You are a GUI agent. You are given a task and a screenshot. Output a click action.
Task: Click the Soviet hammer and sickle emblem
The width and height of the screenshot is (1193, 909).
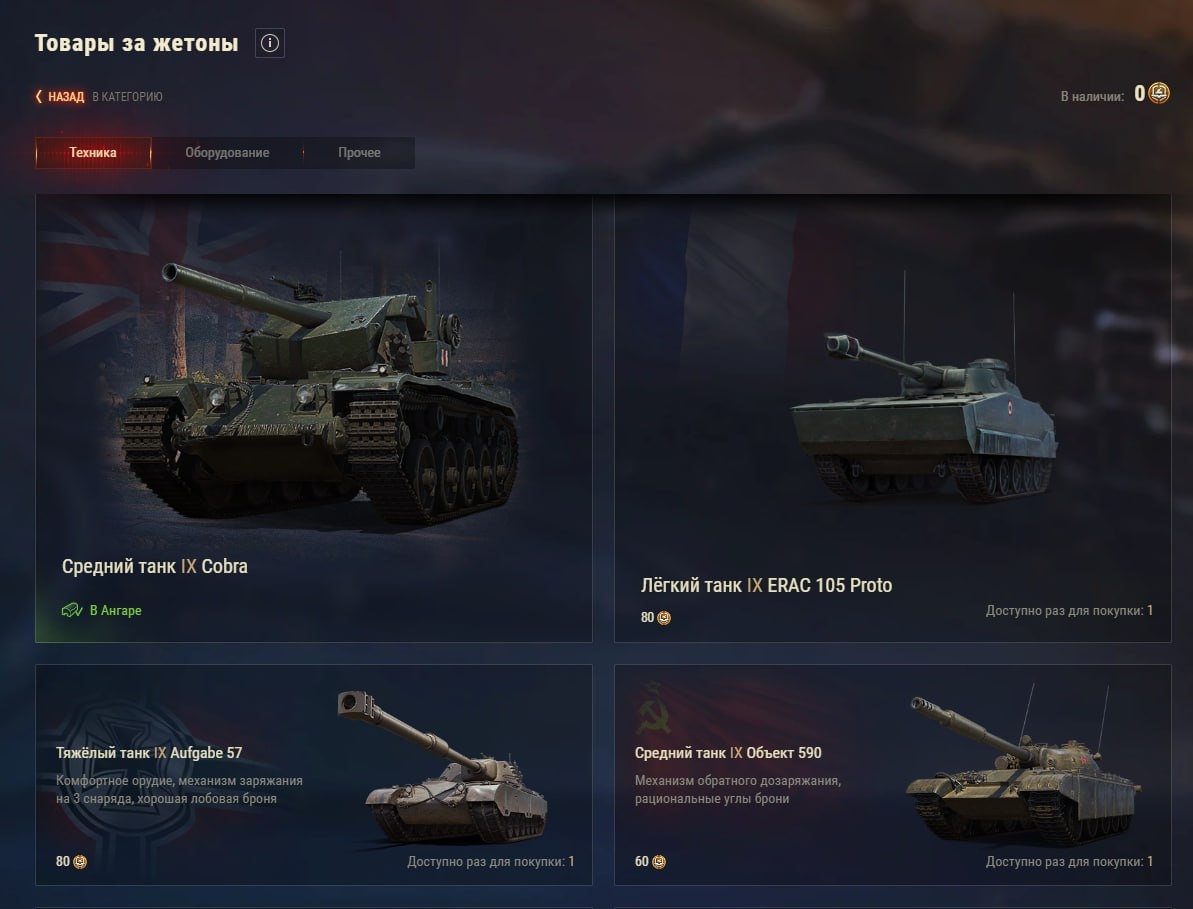(x=654, y=708)
